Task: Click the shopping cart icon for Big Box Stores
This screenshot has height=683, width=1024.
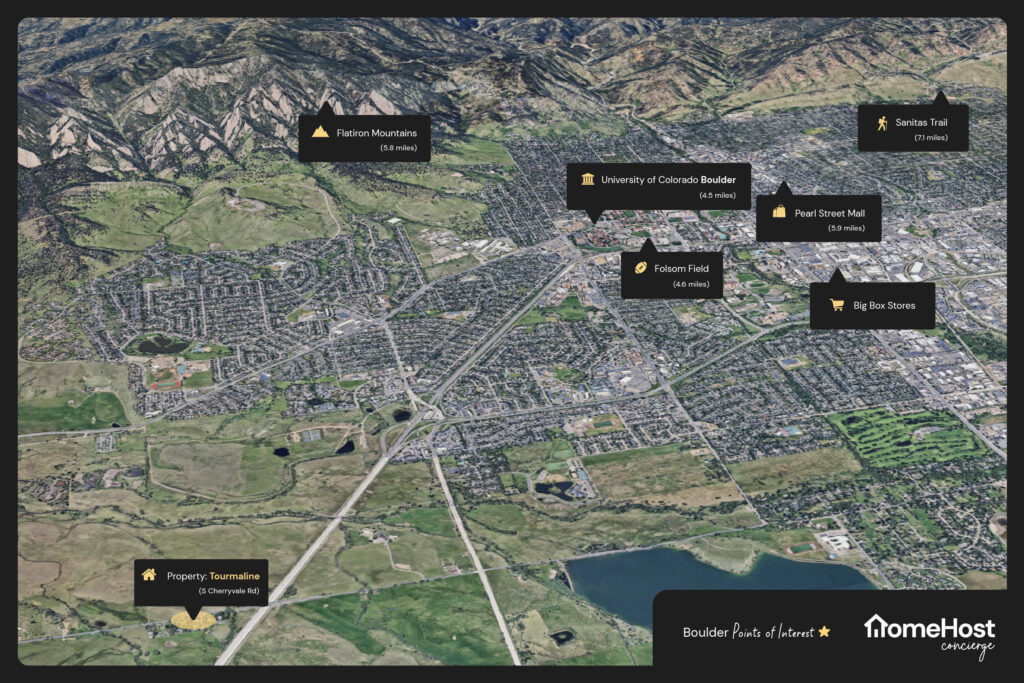Action: click(x=831, y=304)
